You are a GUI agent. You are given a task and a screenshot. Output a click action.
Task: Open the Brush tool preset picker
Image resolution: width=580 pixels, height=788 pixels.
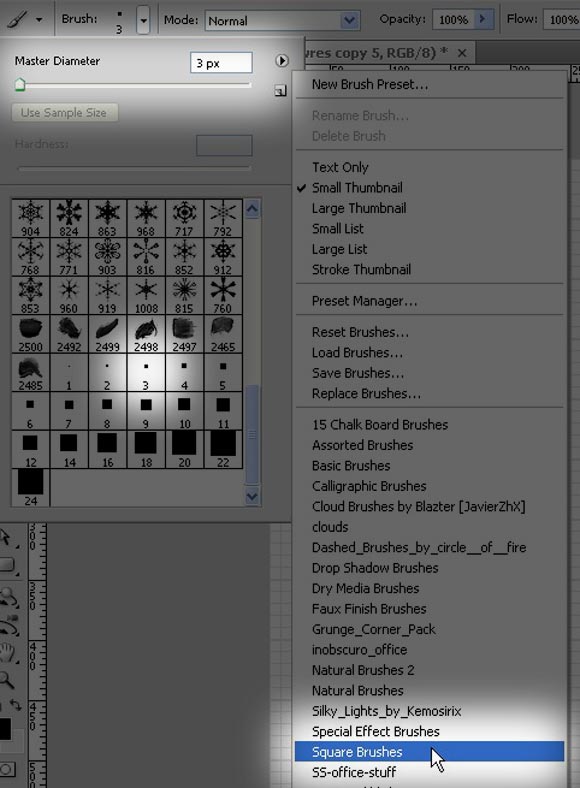coord(25,20)
